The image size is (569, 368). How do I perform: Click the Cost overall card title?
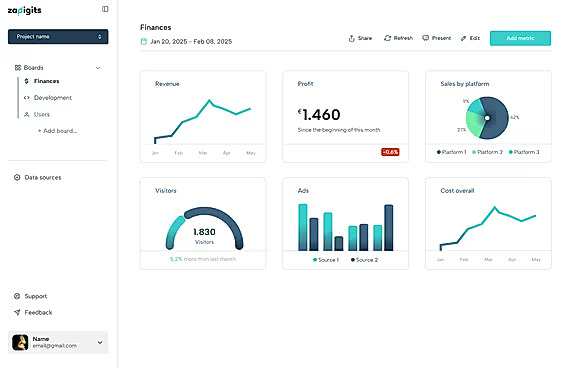[457, 191]
